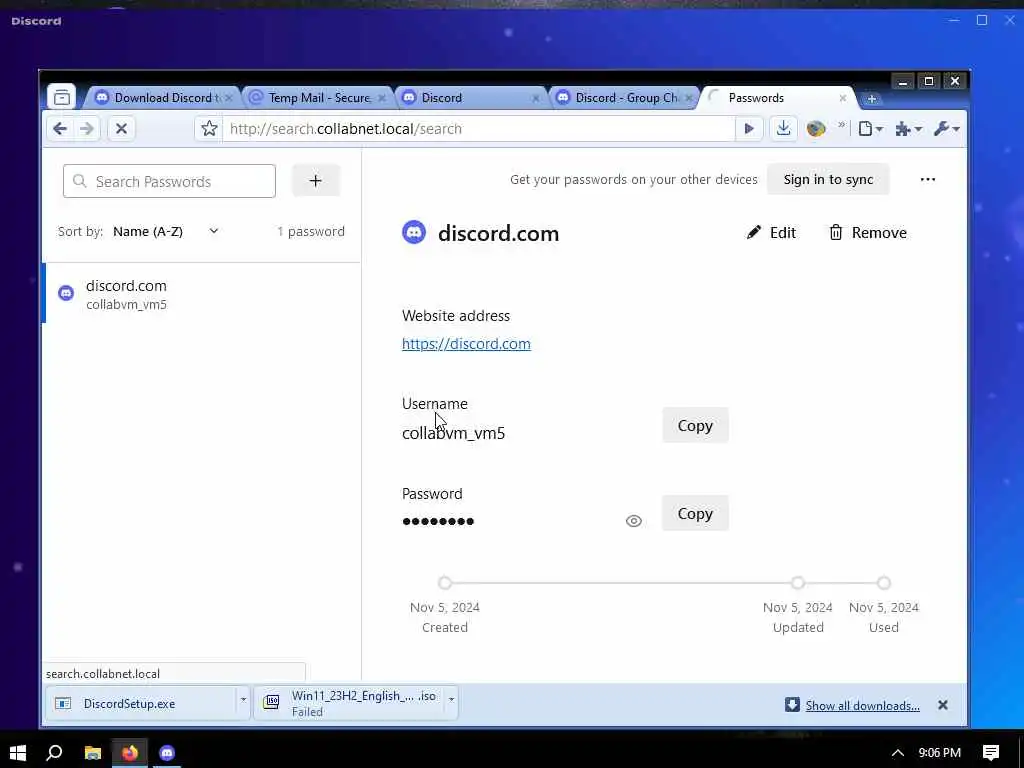Click the Created timeline marker

point(445,583)
